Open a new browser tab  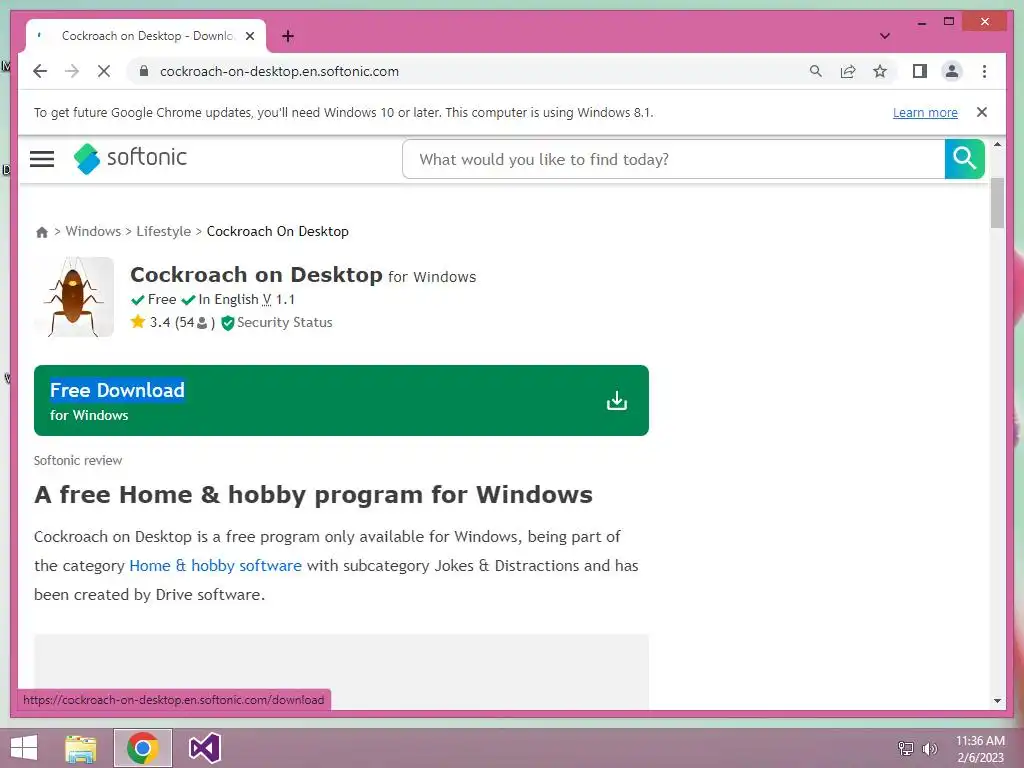pyautogui.click(x=288, y=36)
